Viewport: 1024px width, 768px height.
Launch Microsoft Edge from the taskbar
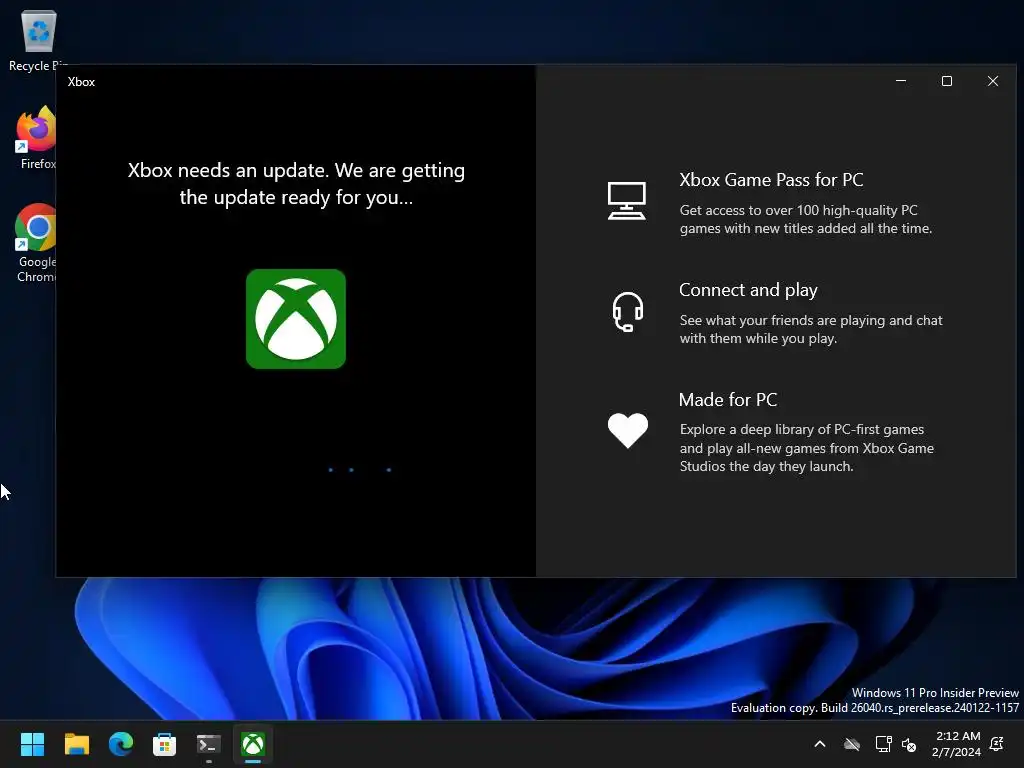pos(121,744)
